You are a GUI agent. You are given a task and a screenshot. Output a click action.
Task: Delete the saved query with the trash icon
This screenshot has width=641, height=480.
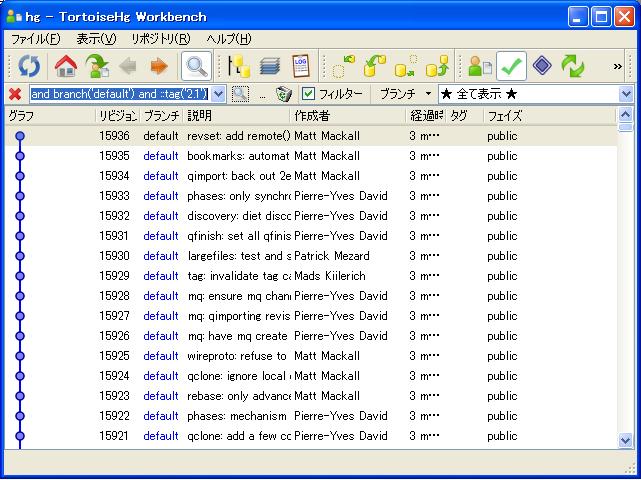283,94
